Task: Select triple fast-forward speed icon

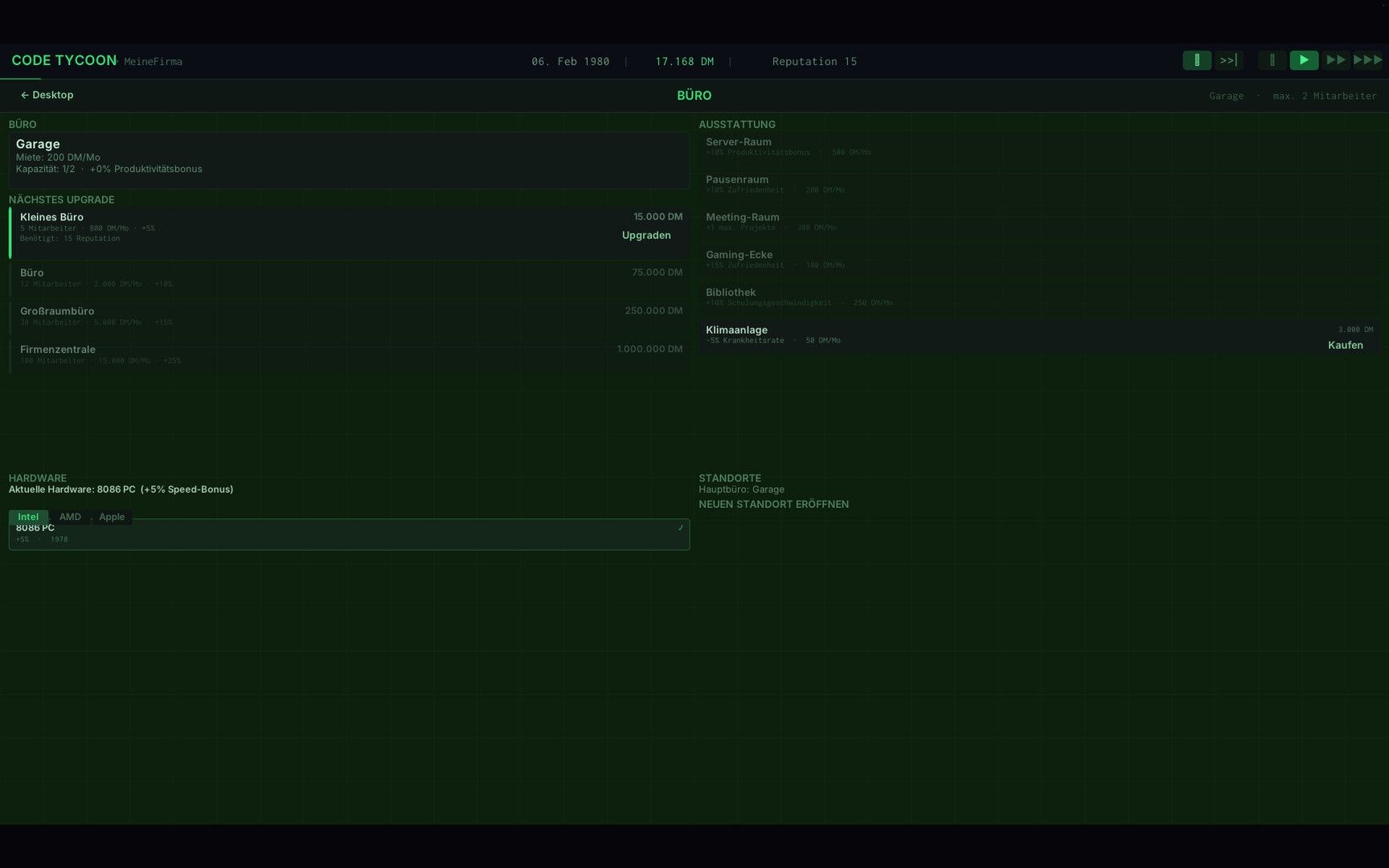Action: pos(1368,60)
